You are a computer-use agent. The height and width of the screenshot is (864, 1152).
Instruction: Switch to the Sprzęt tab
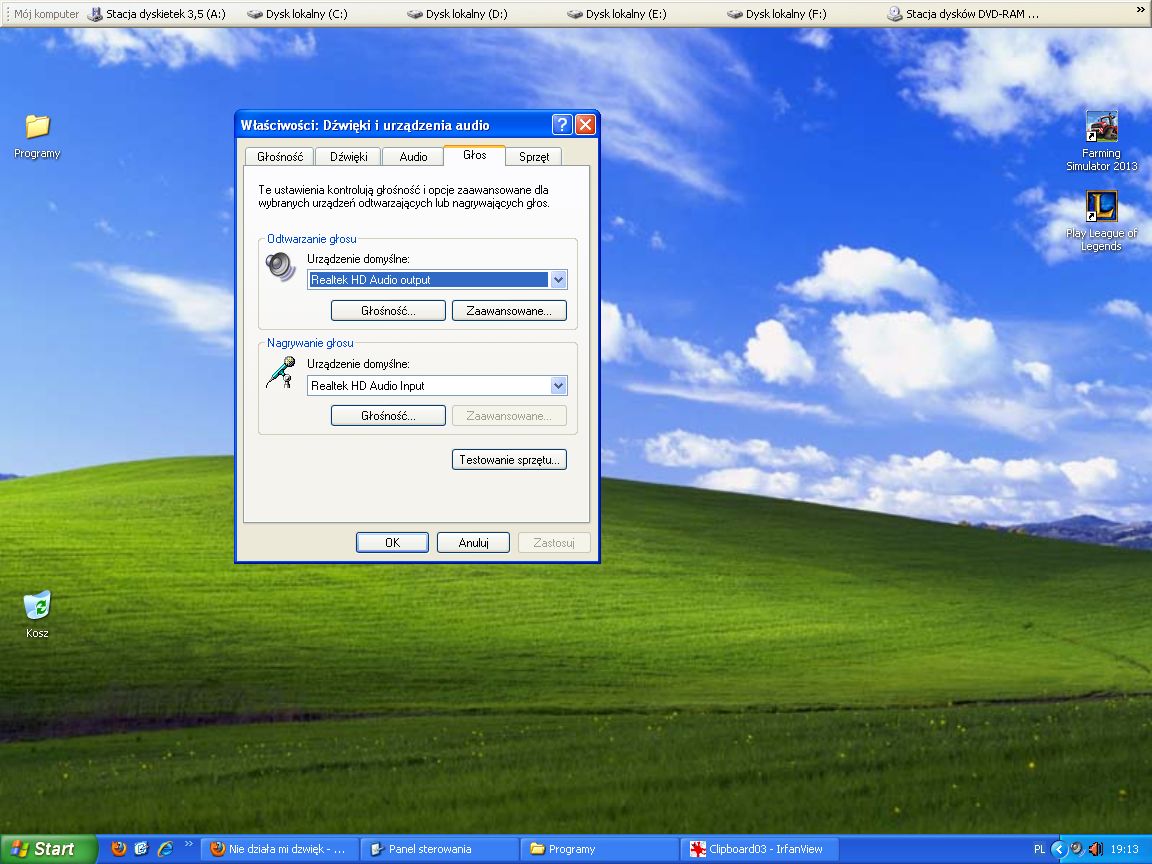point(534,156)
